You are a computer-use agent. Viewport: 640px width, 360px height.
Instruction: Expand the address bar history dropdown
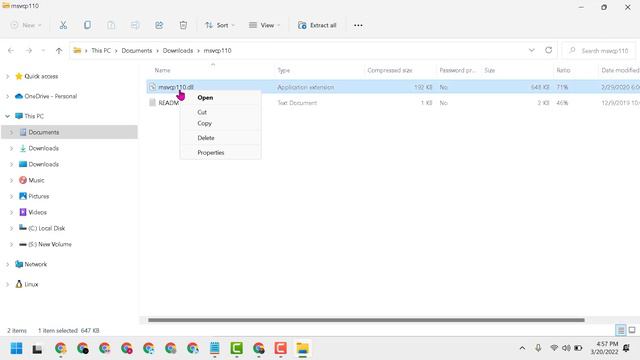coord(531,50)
